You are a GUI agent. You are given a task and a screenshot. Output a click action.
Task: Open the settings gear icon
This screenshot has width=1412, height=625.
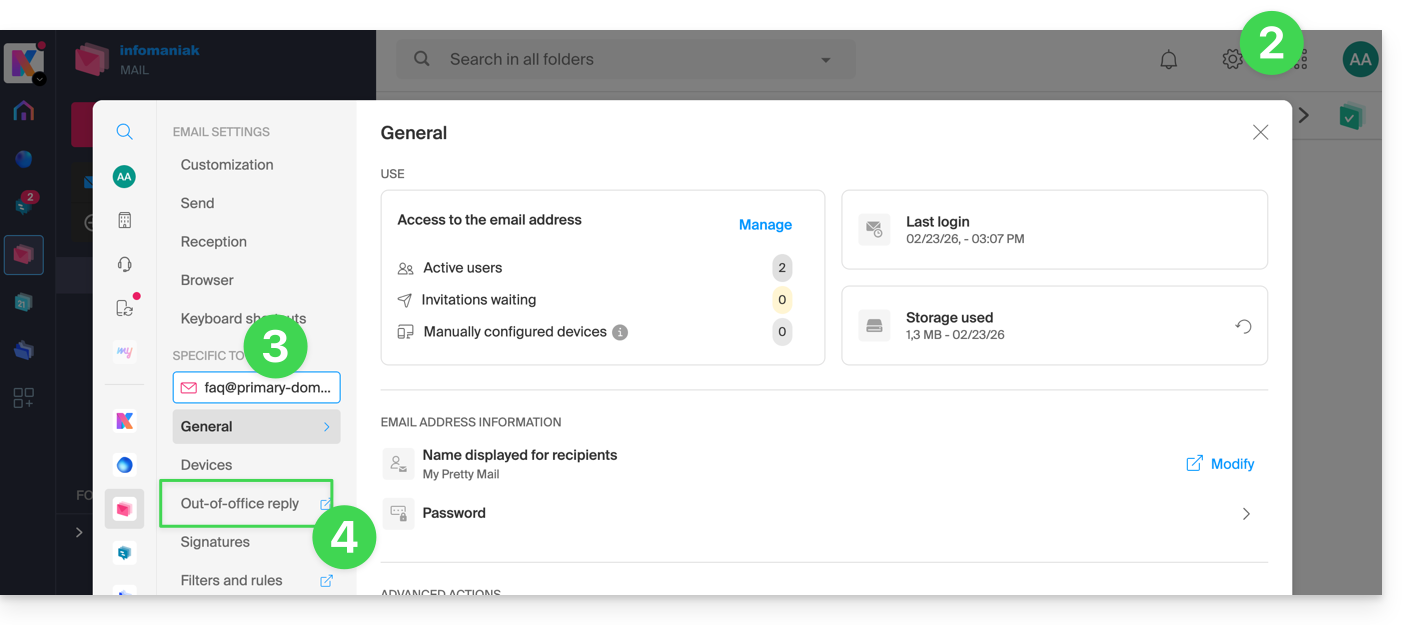(x=1232, y=60)
